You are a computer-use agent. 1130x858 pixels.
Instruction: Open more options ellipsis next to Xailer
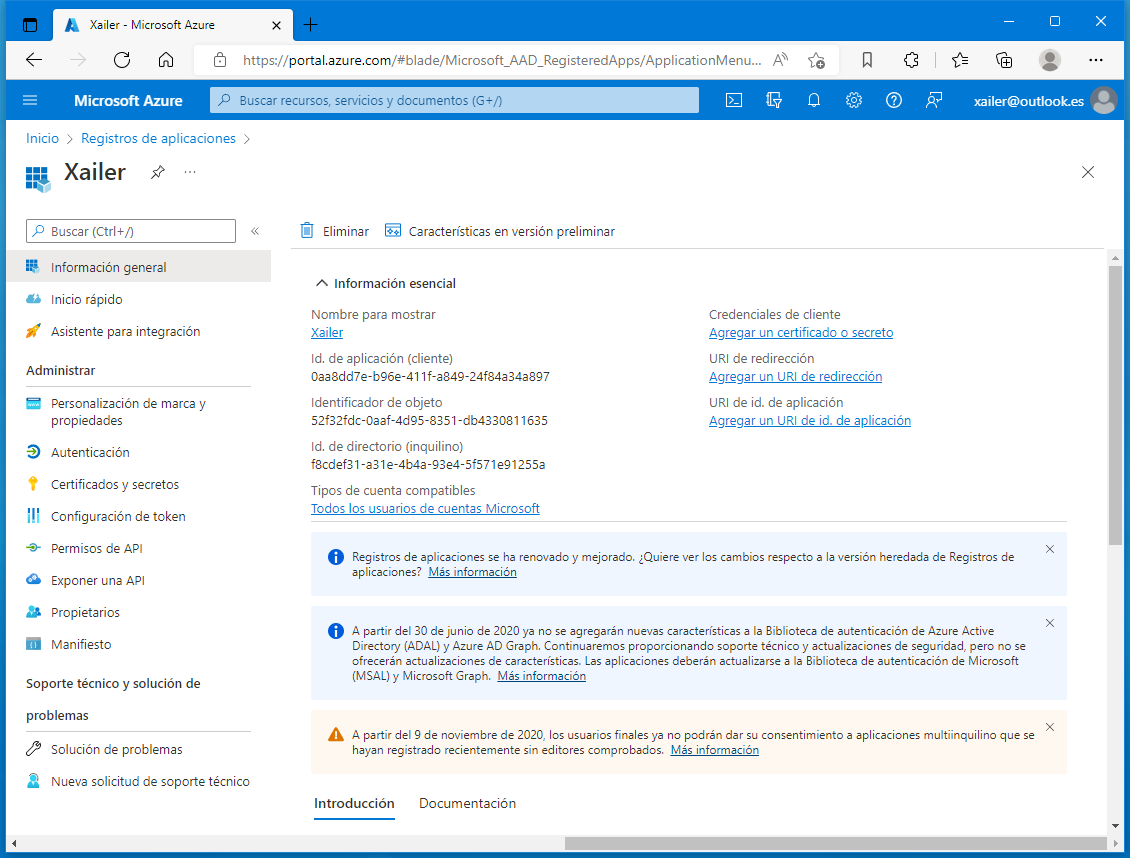coord(190,172)
